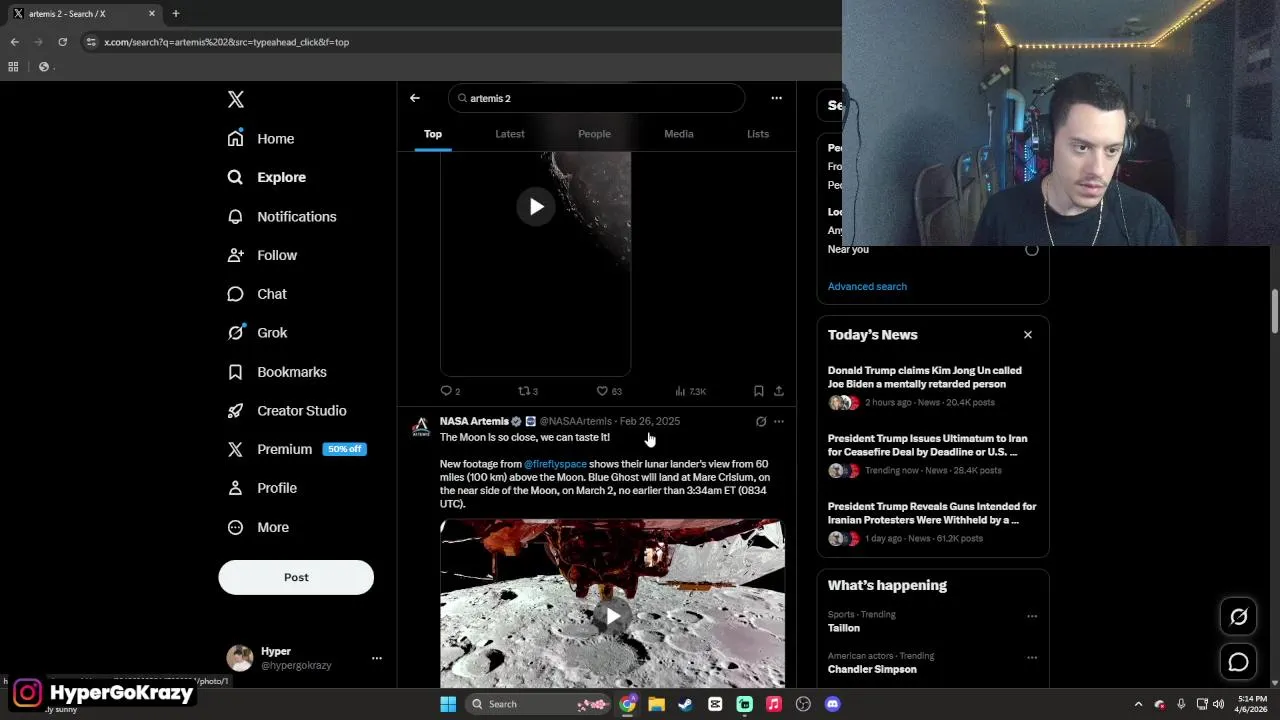Click reply icon with 2 replies
This screenshot has width=1280, height=720.
coord(450,391)
